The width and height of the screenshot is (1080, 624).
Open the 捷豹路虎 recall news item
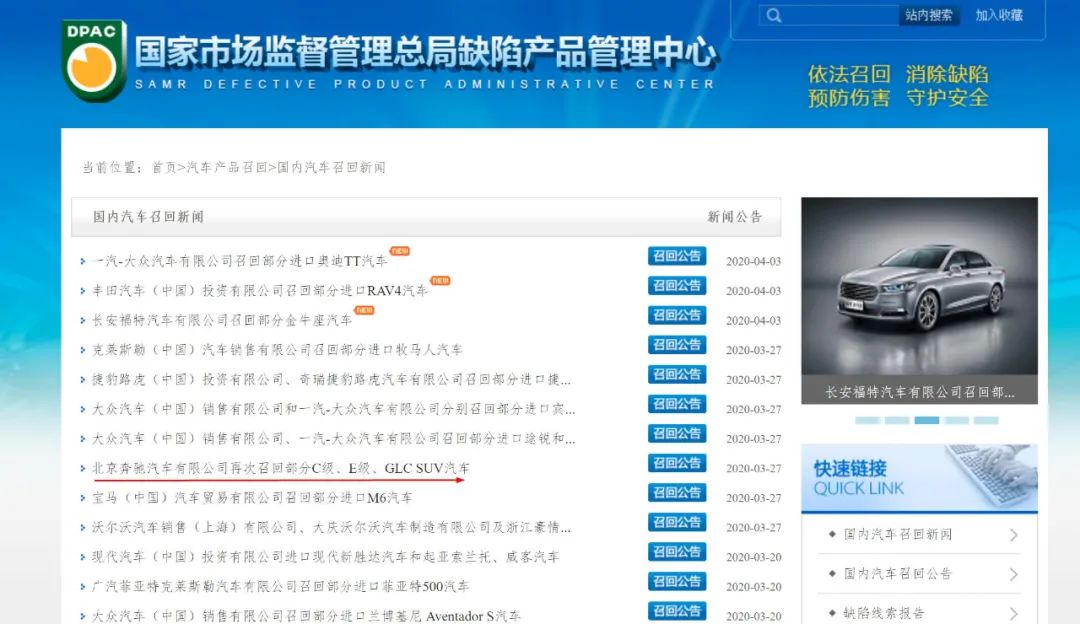(x=331, y=379)
